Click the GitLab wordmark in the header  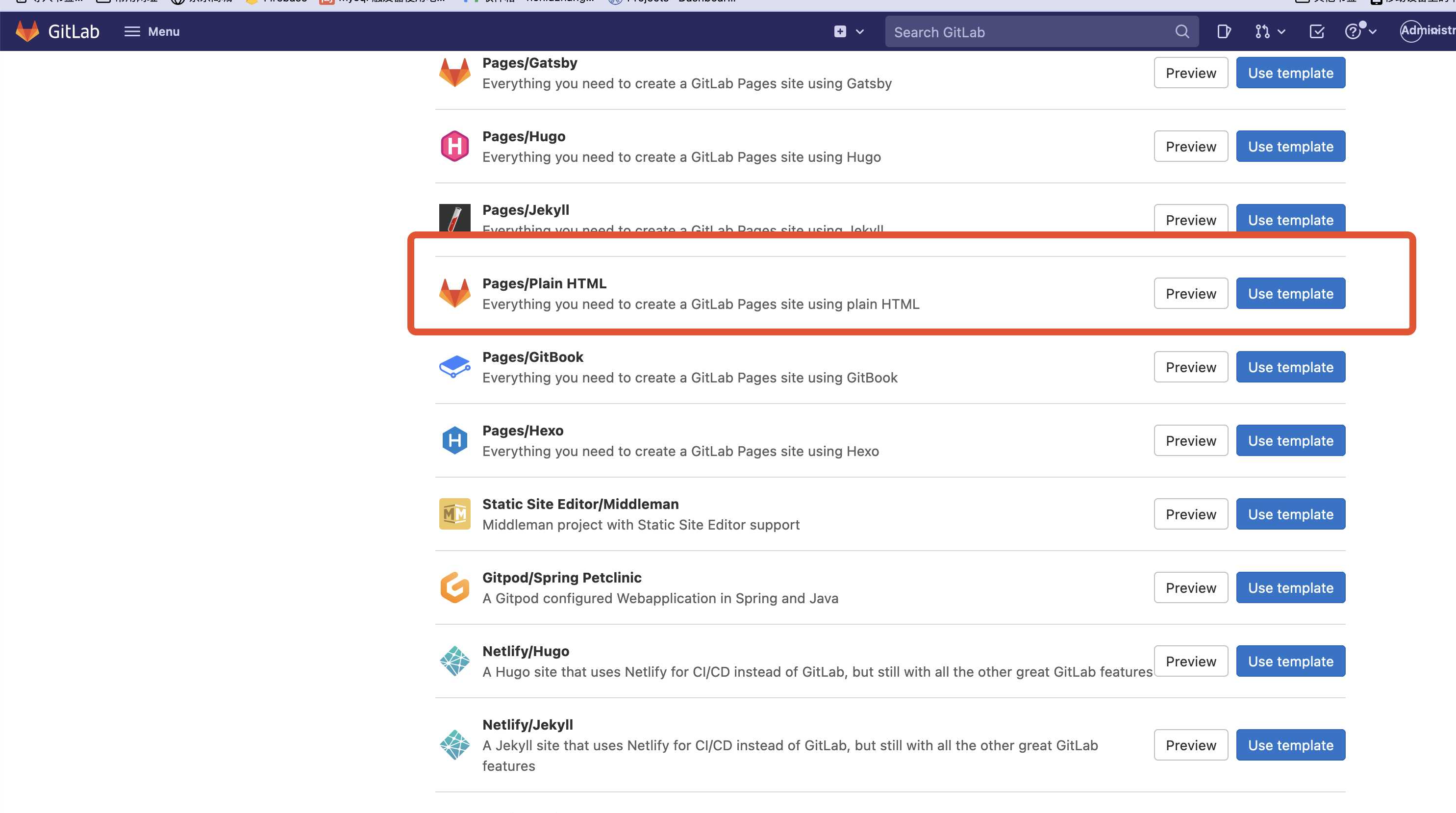[74, 32]
